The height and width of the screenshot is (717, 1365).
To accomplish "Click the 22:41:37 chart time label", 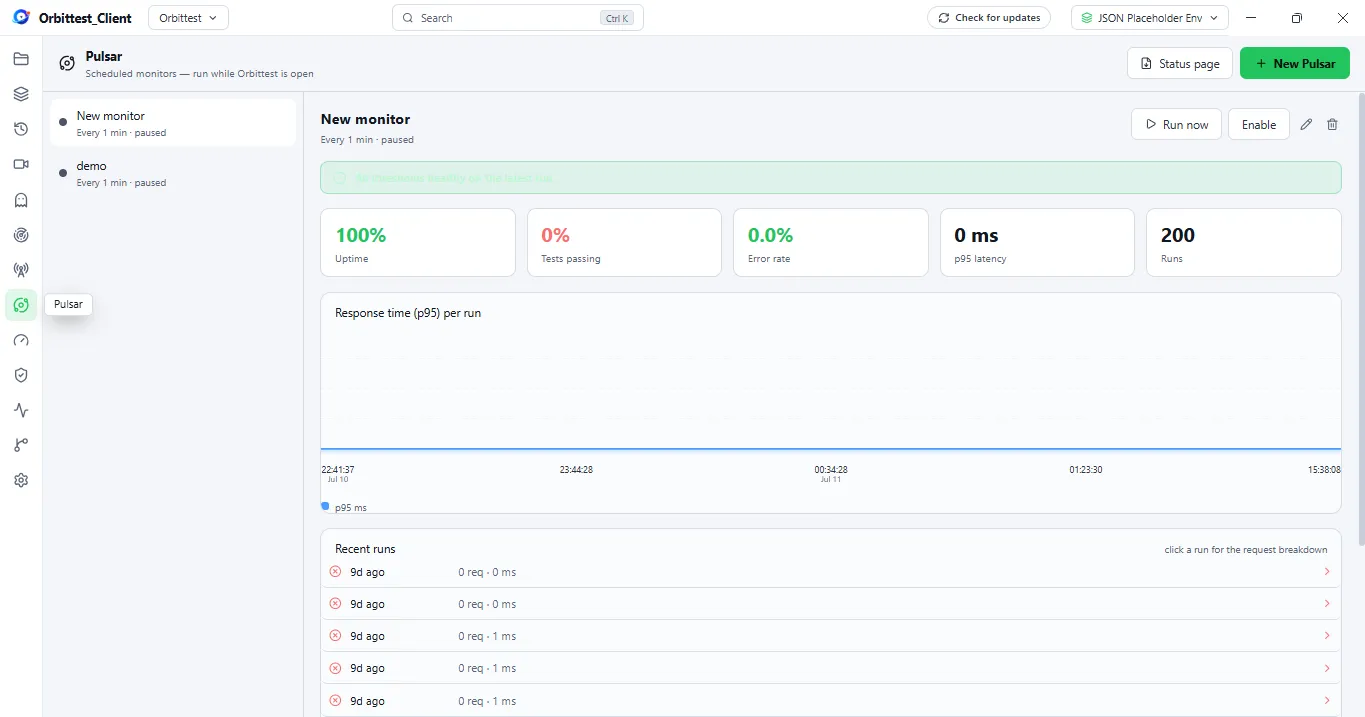I will [338, 469].
